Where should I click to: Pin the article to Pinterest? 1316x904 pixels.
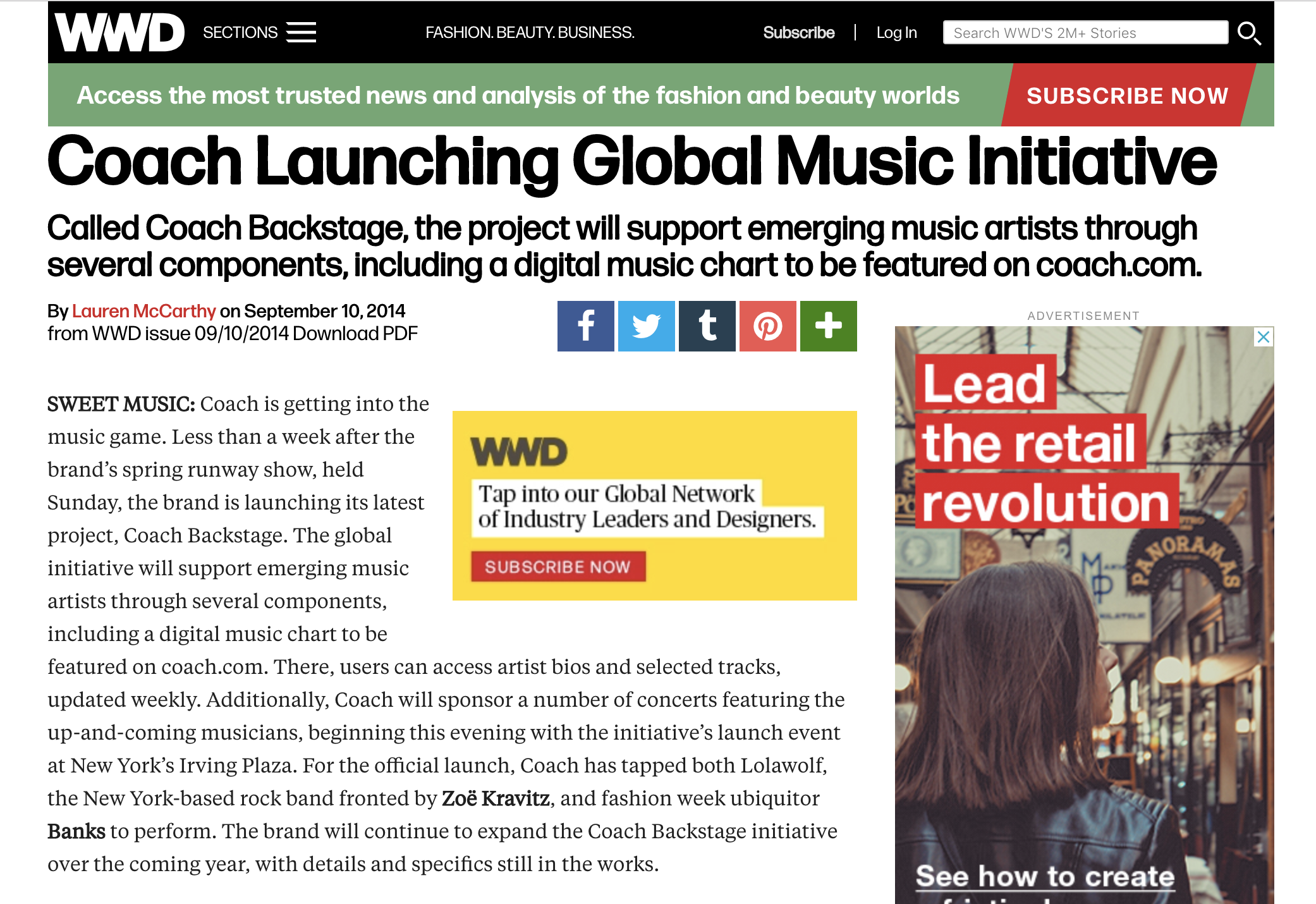tap(767, 326)
